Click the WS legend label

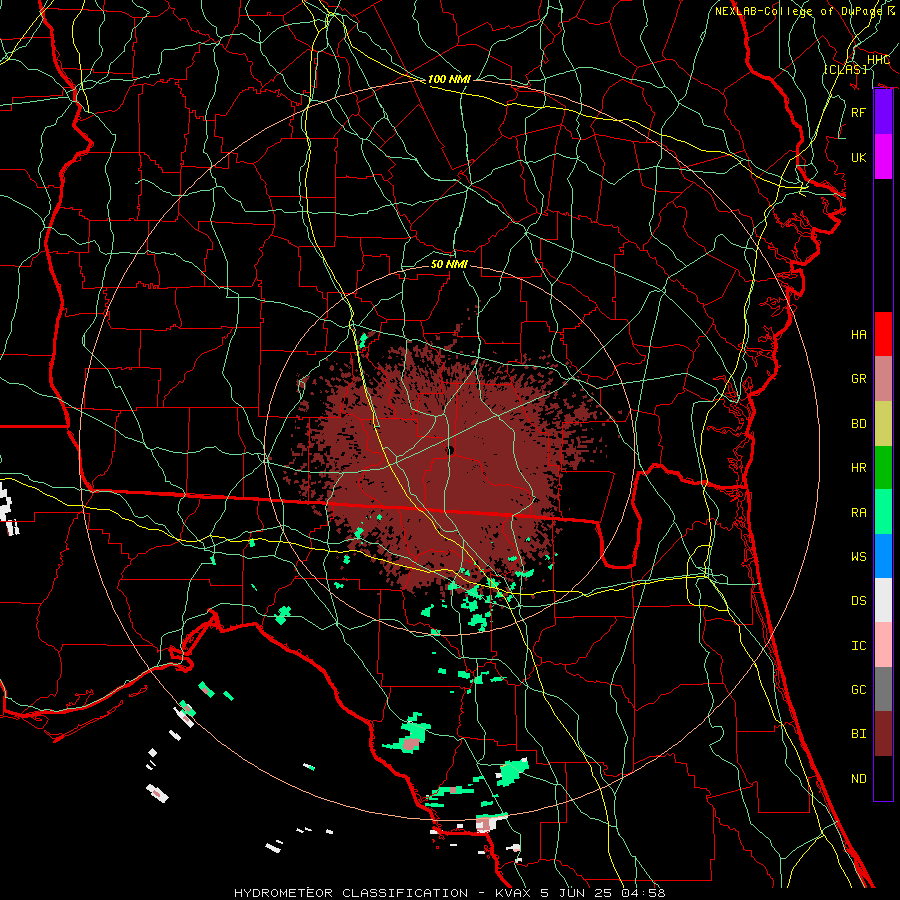(x=858, y=556)
